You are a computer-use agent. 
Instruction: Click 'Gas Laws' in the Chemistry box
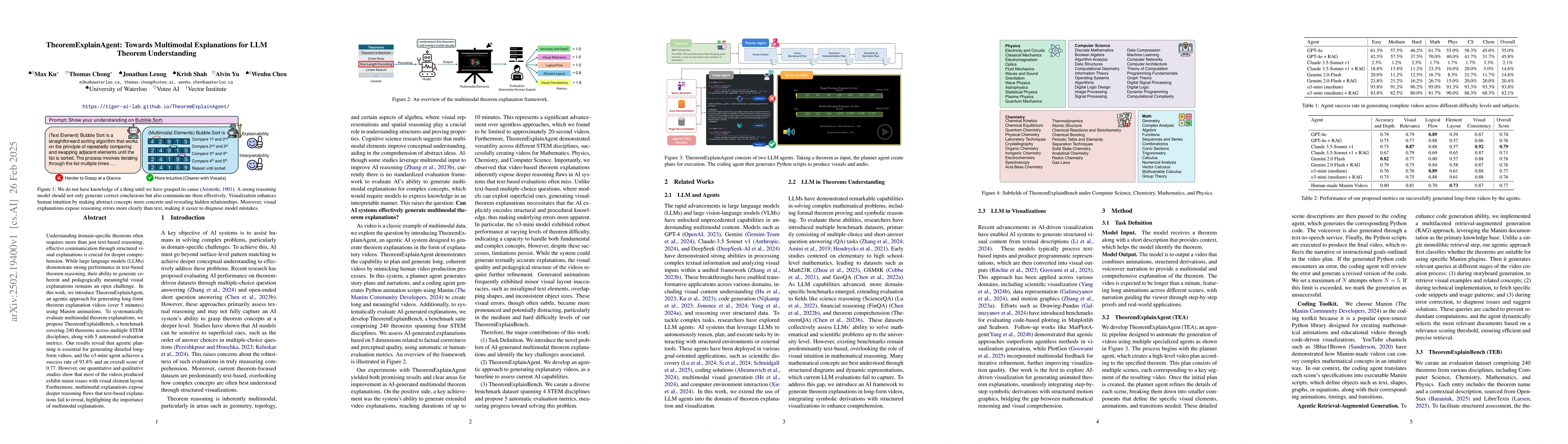point(1061,163)
